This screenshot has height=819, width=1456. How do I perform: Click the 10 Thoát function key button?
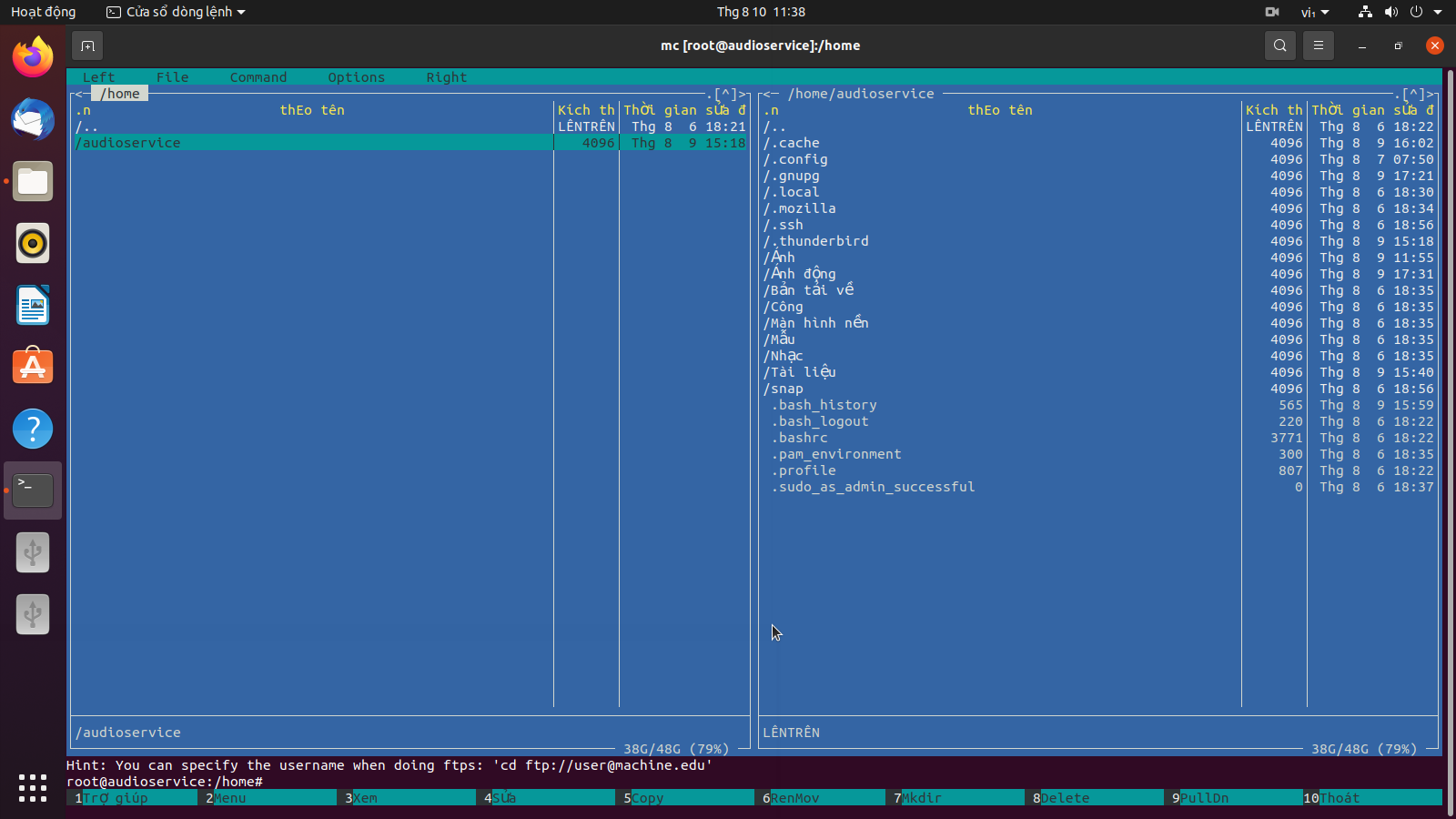click(x=1372, y=798)
